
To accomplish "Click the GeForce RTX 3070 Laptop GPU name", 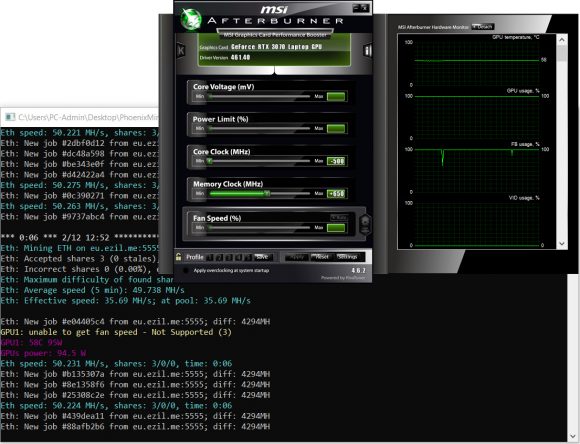I will point(276,47).
